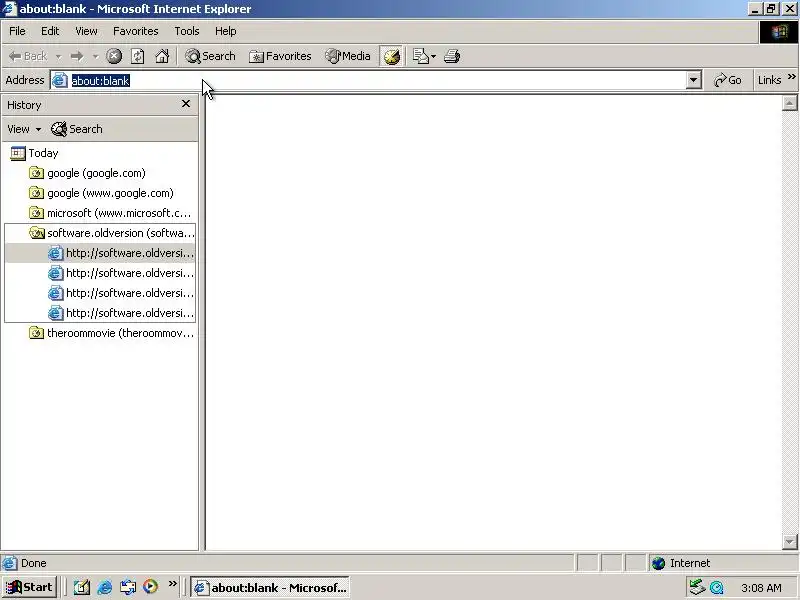Open the View menu in menu bar
This screenshot has height=600, width=800.
click(x=86, y=31)
